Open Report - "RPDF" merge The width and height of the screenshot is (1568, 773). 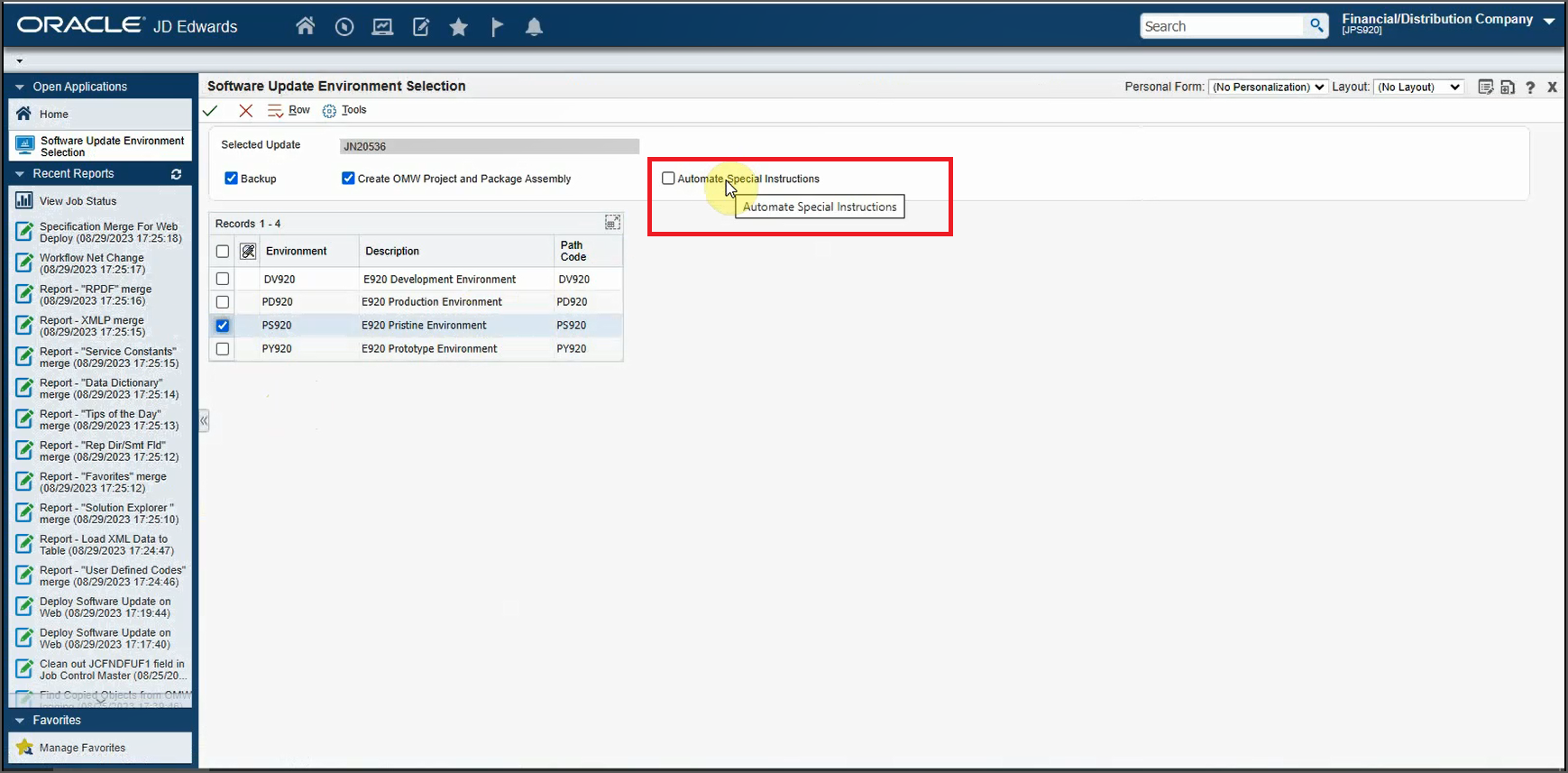click(x=100, y=295)
